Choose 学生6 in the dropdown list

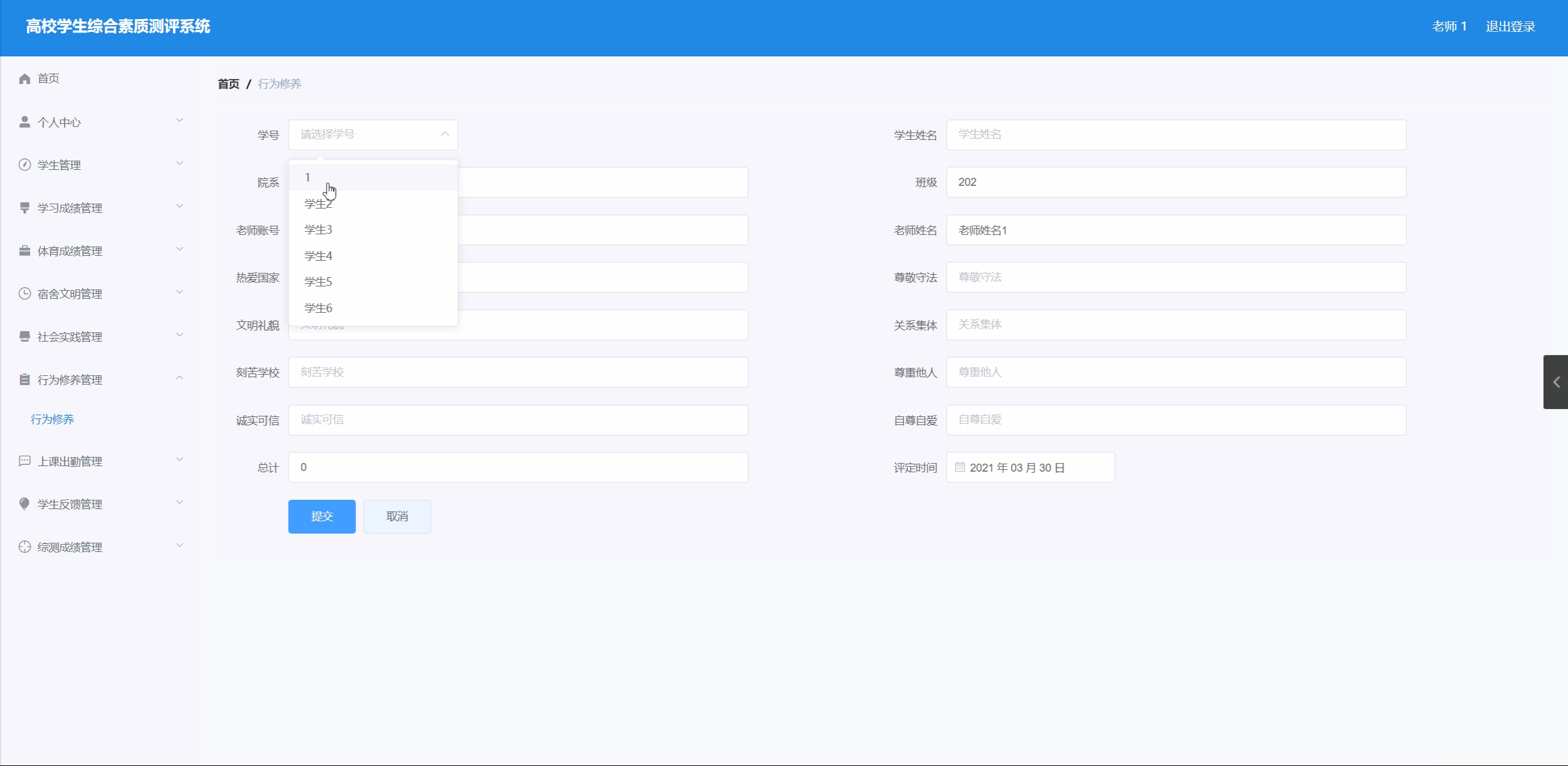coord(318,308)
